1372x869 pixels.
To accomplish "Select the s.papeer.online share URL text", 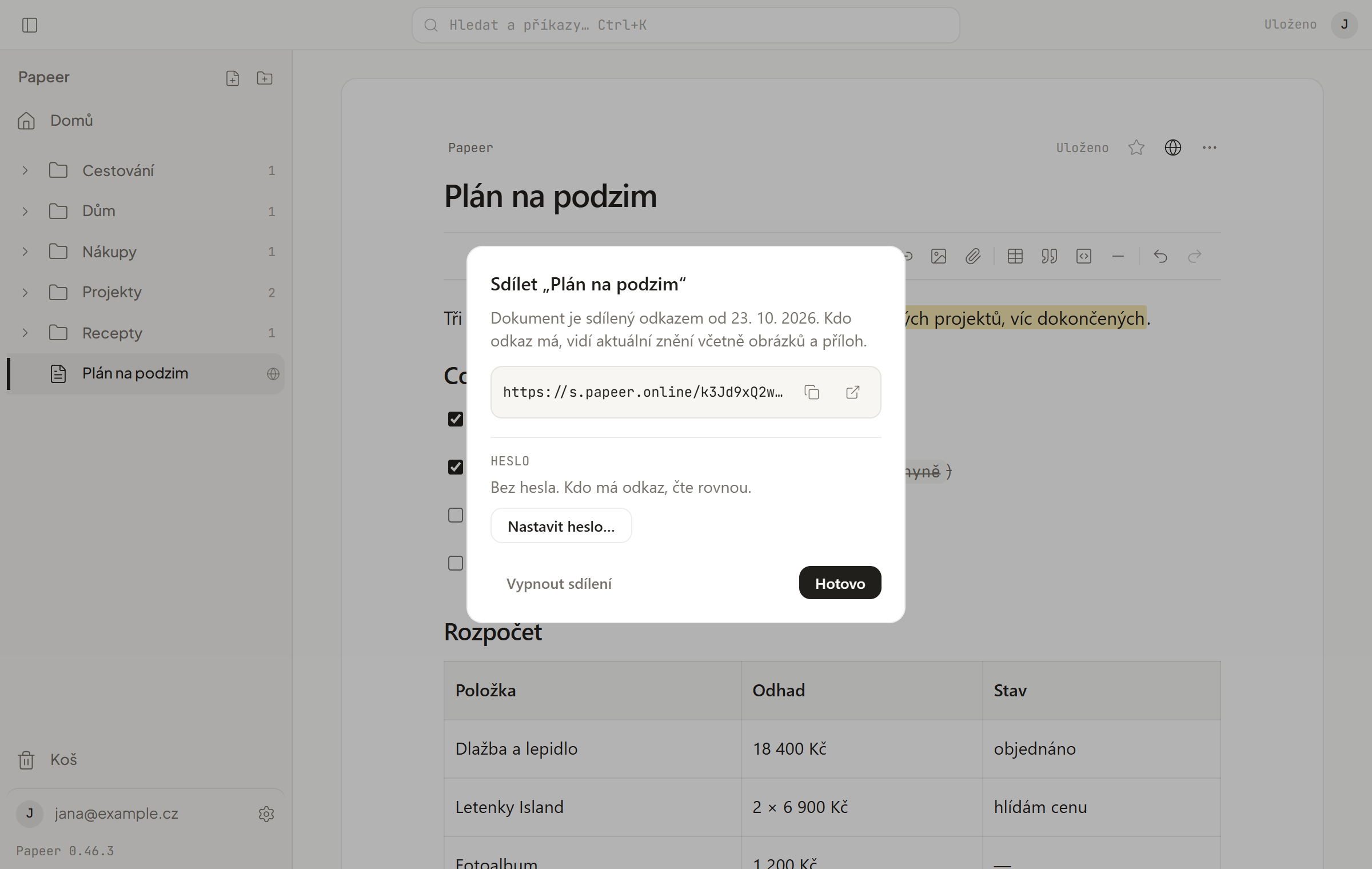I will click(x=643, y=392).
